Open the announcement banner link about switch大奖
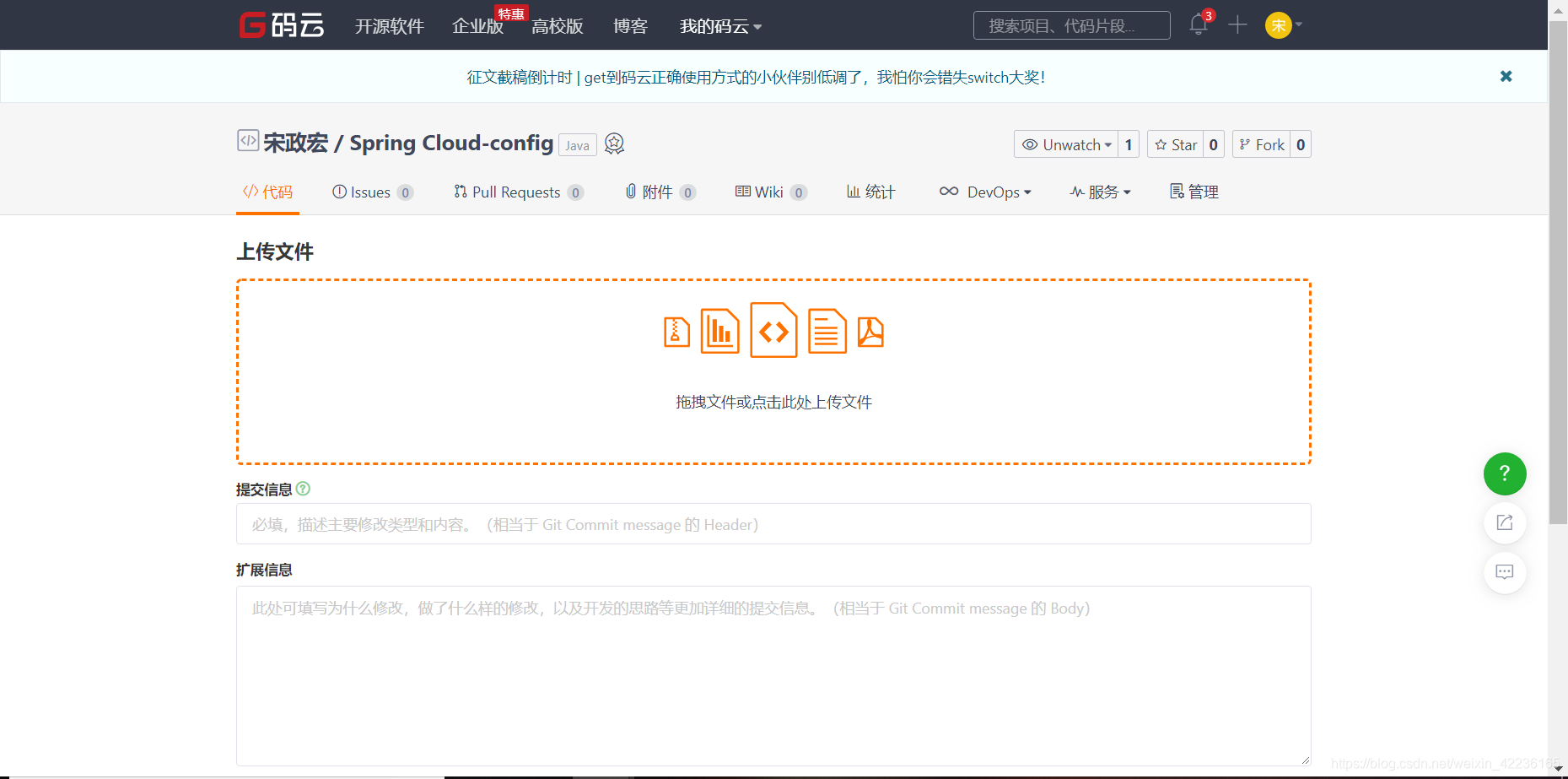The width and height of the screenshot is (1568, 779). tap(756, 77)
